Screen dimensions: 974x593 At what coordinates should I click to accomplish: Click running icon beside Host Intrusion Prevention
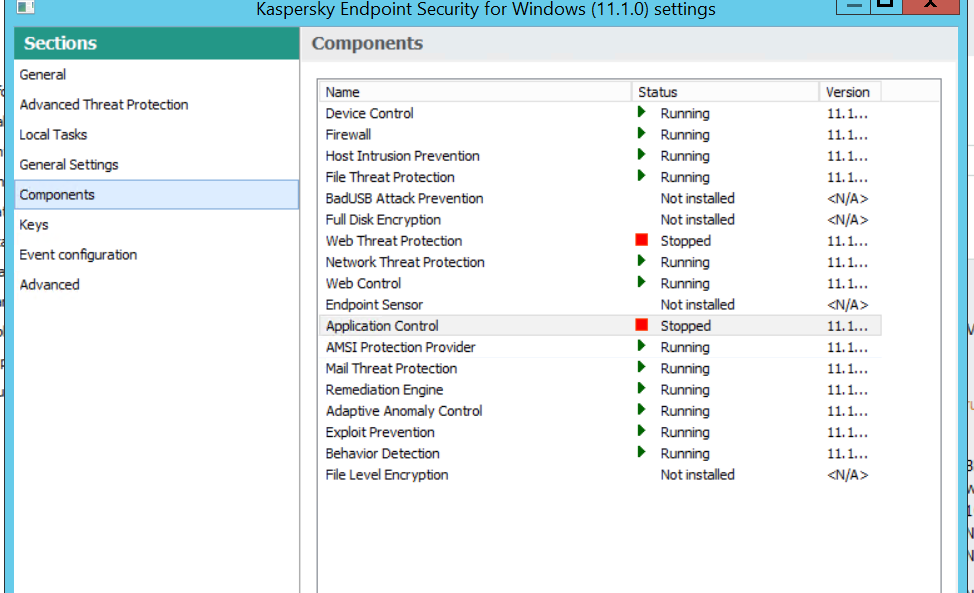(x=642, y=155)
